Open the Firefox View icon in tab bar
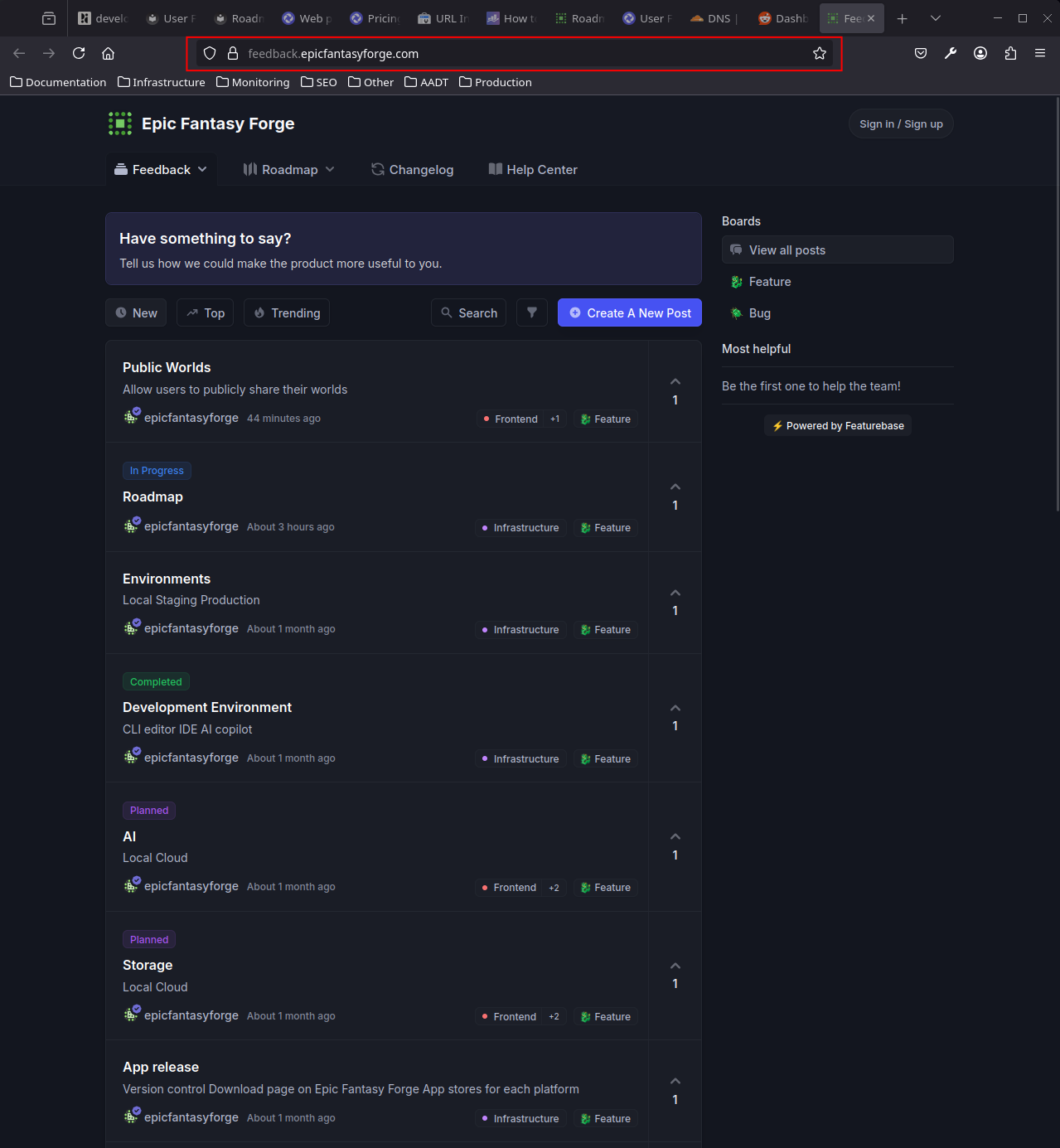Viewport: 1060px width, 1148px height. pos(49,18)
